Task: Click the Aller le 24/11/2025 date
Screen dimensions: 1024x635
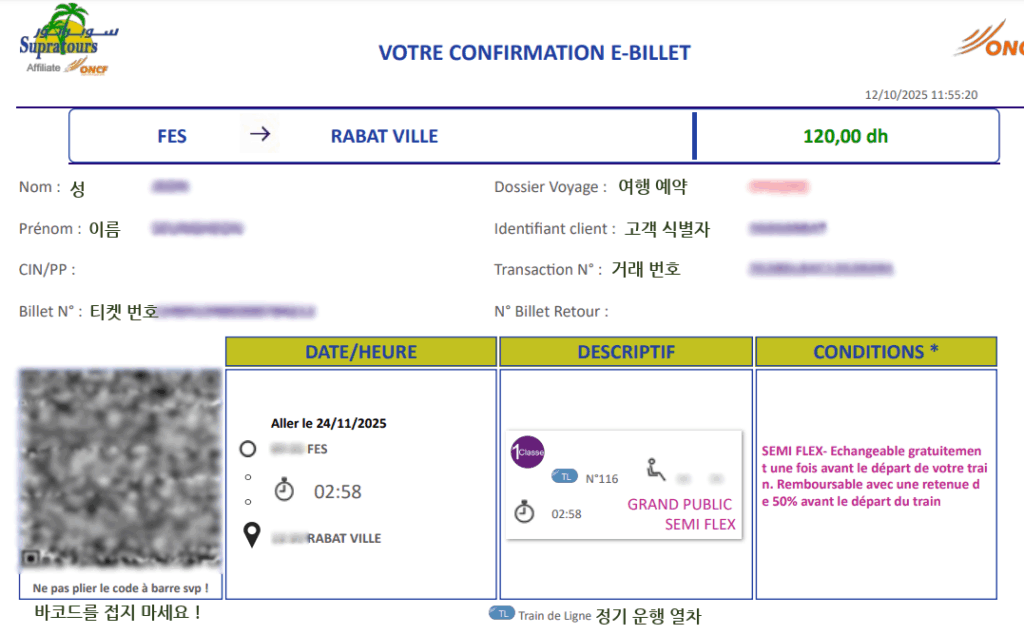Action: [x=328, y=423]
